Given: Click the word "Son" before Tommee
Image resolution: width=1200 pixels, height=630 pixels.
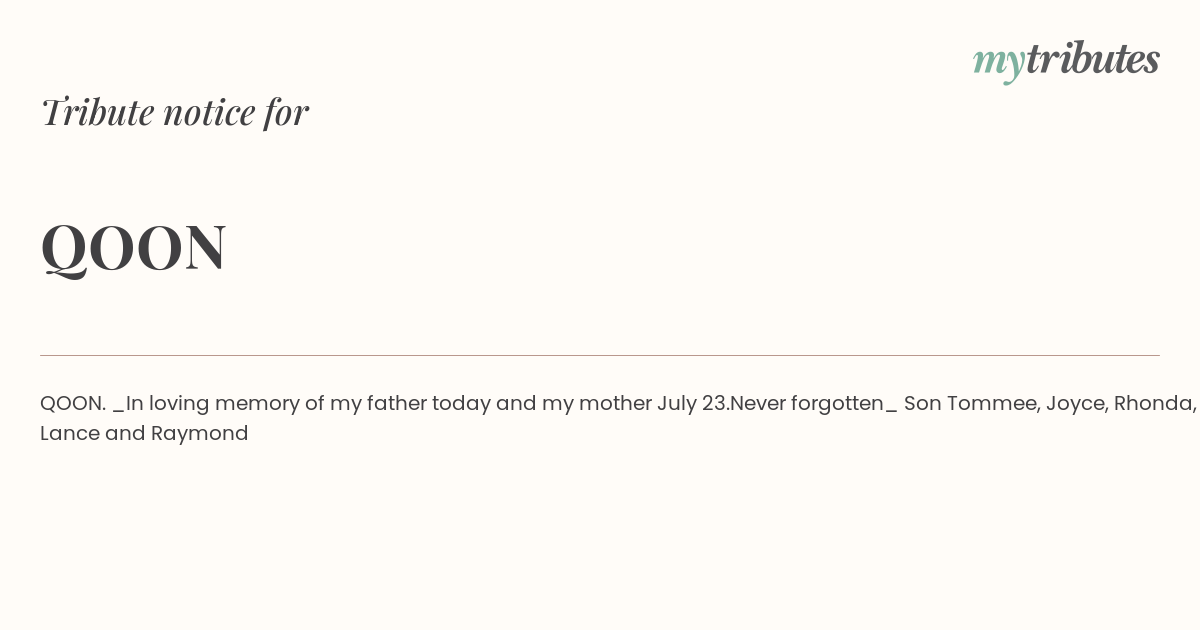Looking at the screenshot, I should point(922,404).
